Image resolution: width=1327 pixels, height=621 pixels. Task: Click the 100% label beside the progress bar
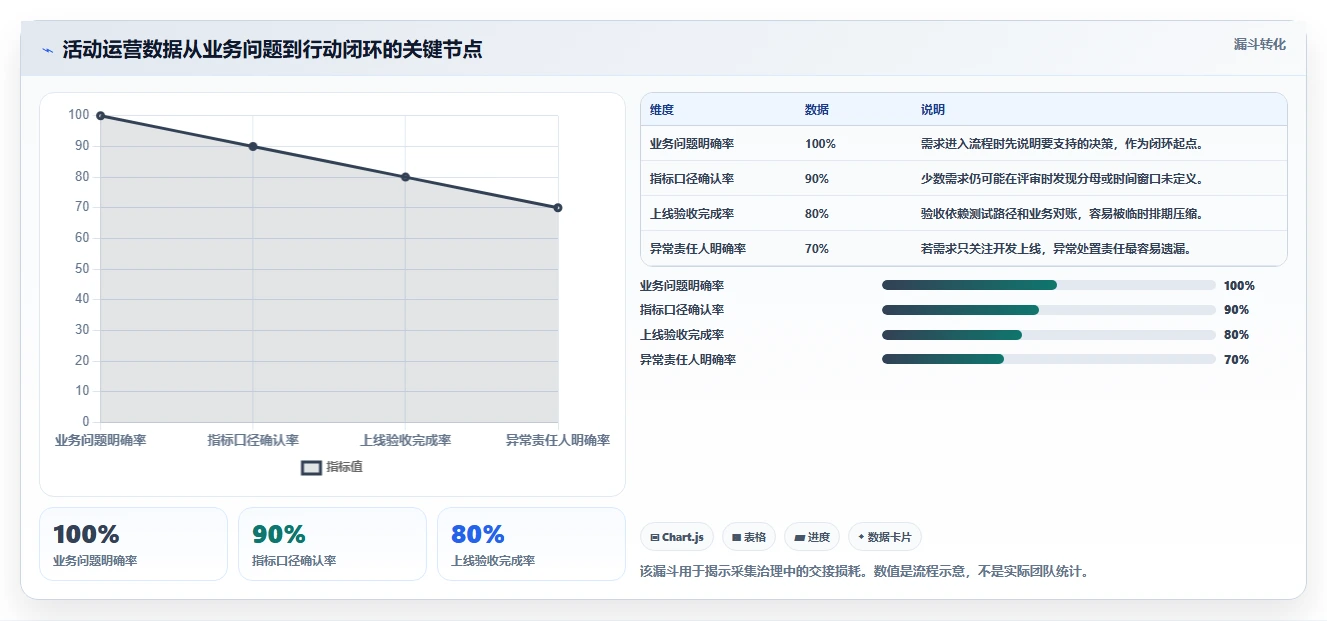coord(1239,286)
